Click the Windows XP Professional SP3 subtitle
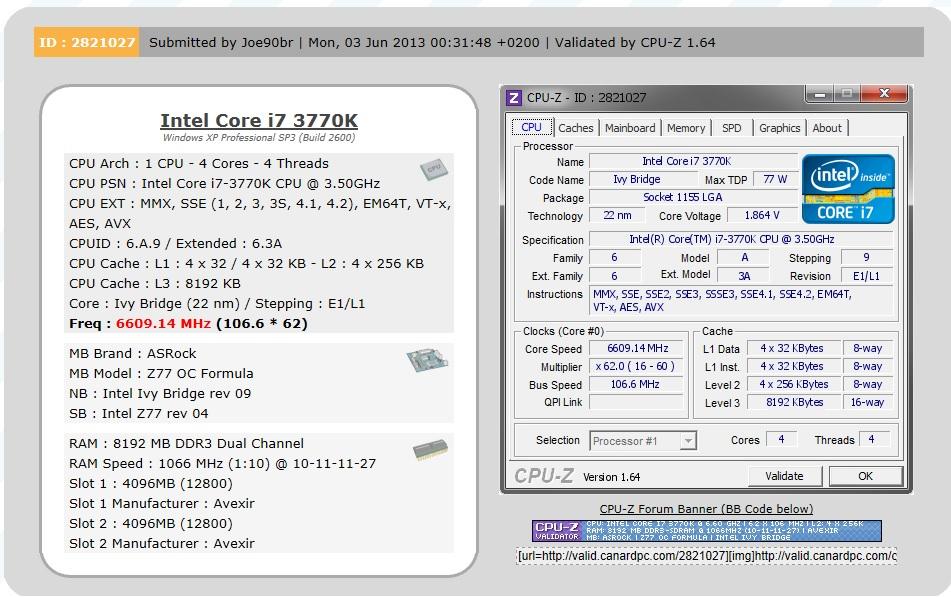This screenshot has height=597, width=951. [259, 138]
